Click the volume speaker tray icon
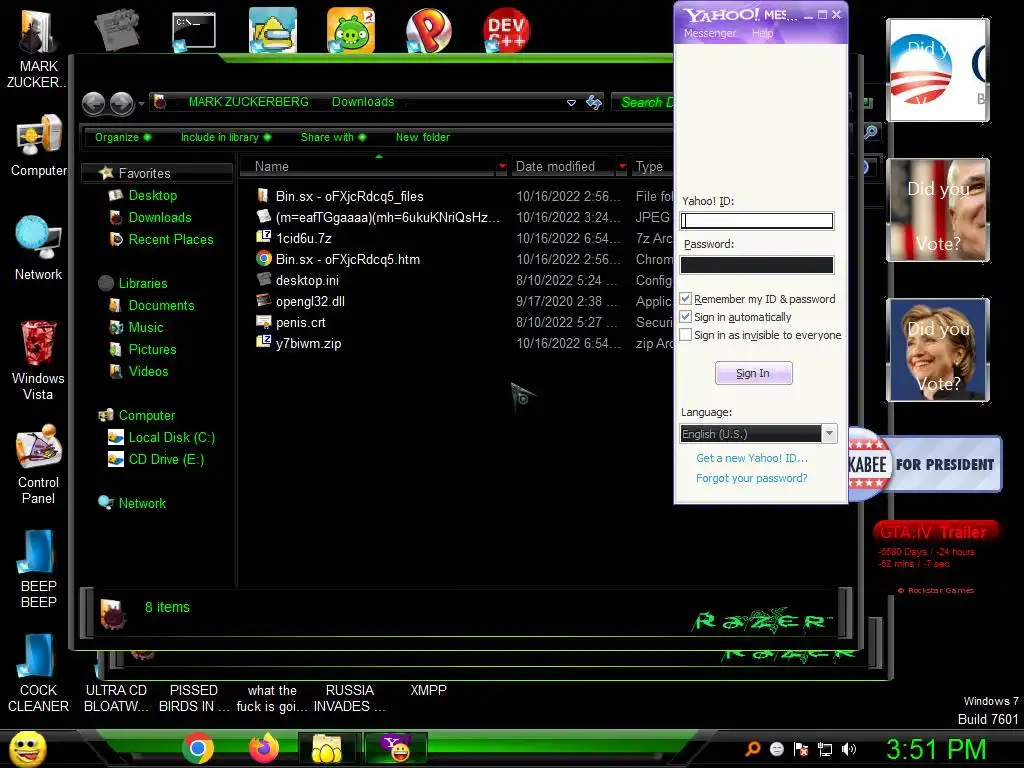The height and width of the screenshot is (768, 1024). [x=849, y=749]
